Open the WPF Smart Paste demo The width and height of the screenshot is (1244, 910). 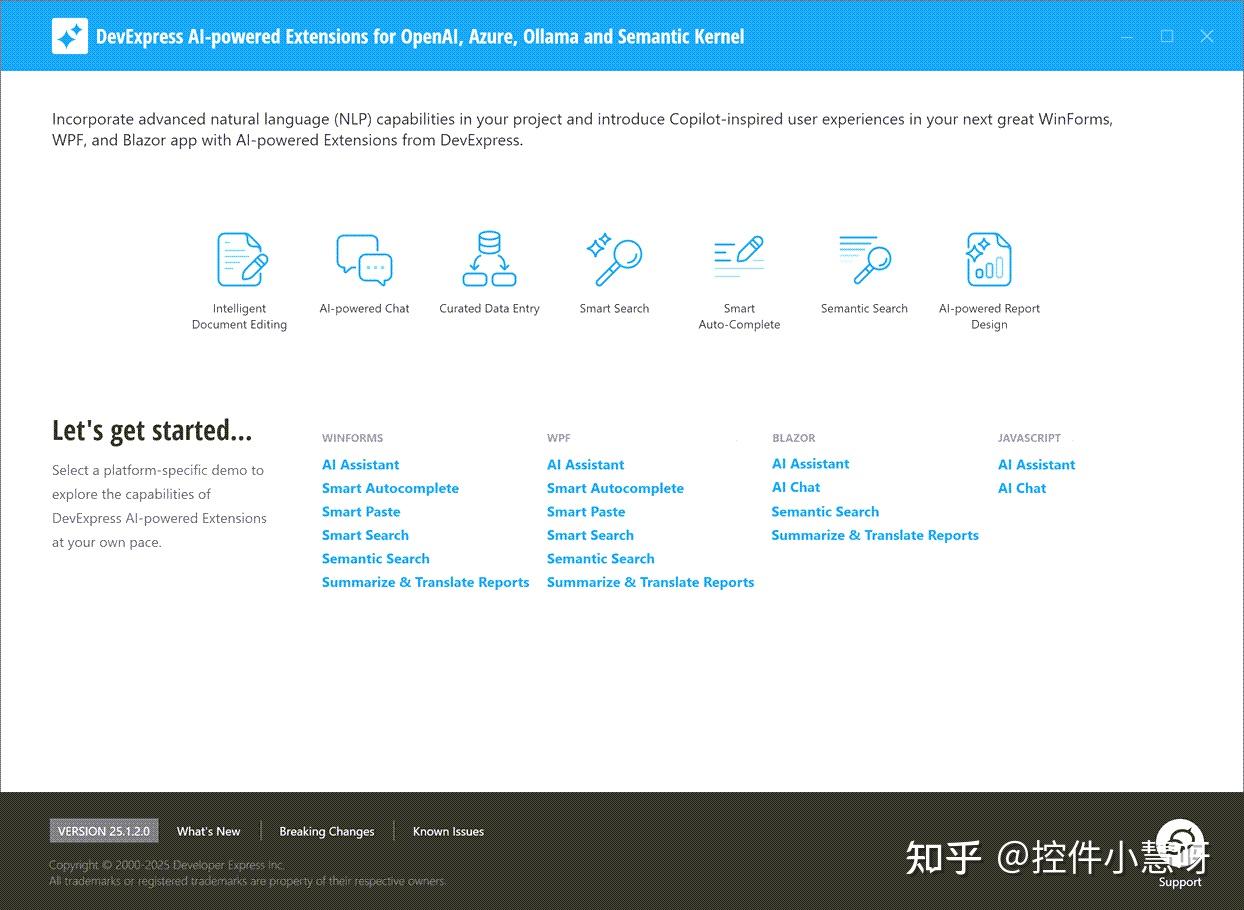(x=586, y=511)
